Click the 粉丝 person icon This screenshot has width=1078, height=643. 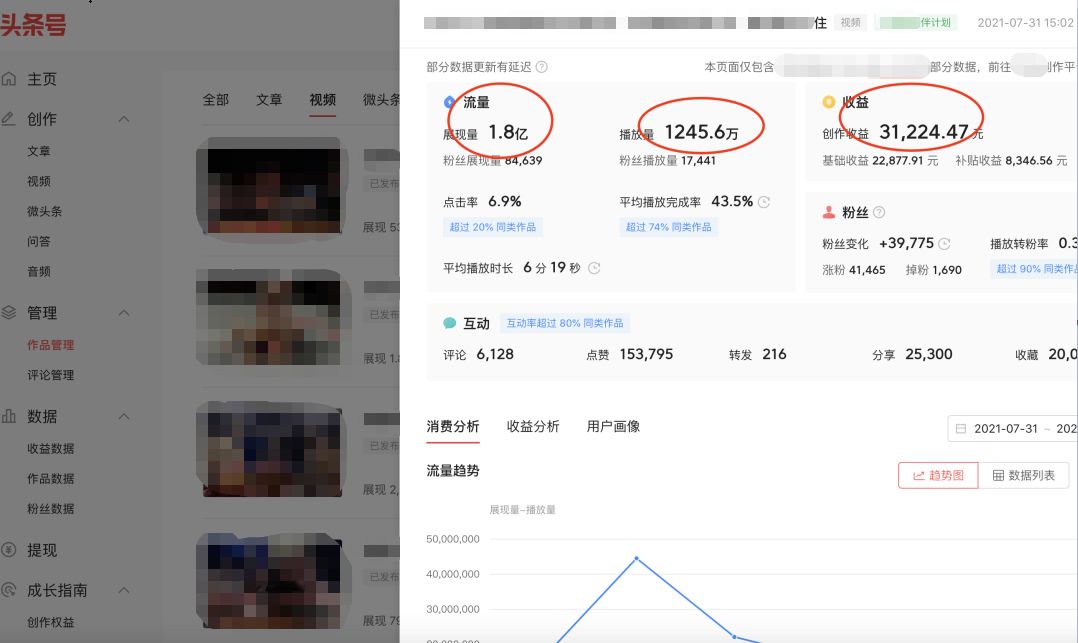pyautogui.click(x=829, y=212)
